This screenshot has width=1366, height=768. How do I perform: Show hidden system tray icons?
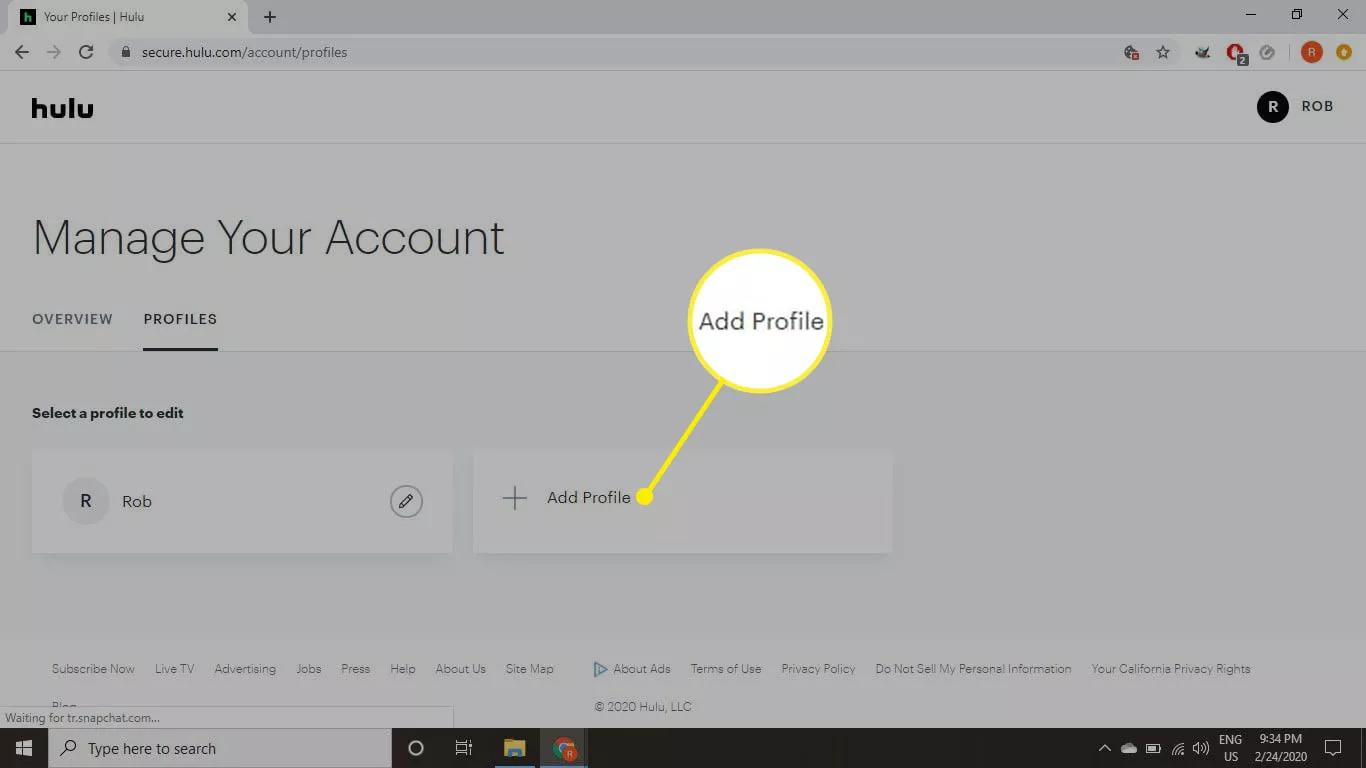pos(1104,748)
